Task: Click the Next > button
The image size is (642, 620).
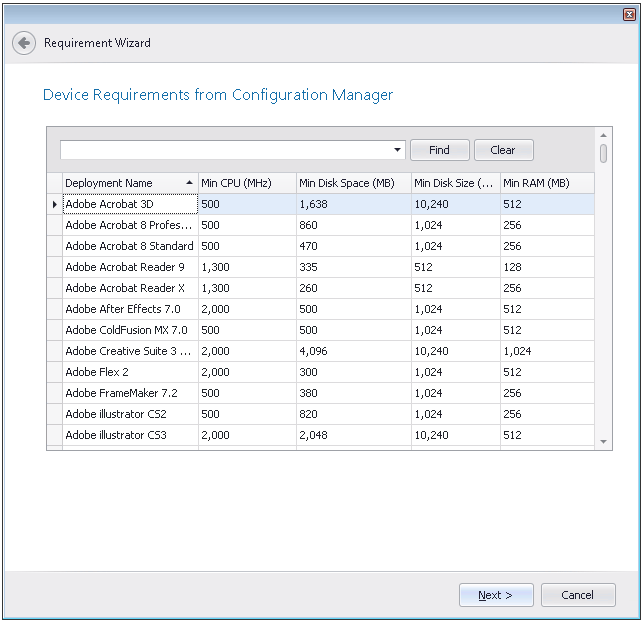Action: (496, 595)
